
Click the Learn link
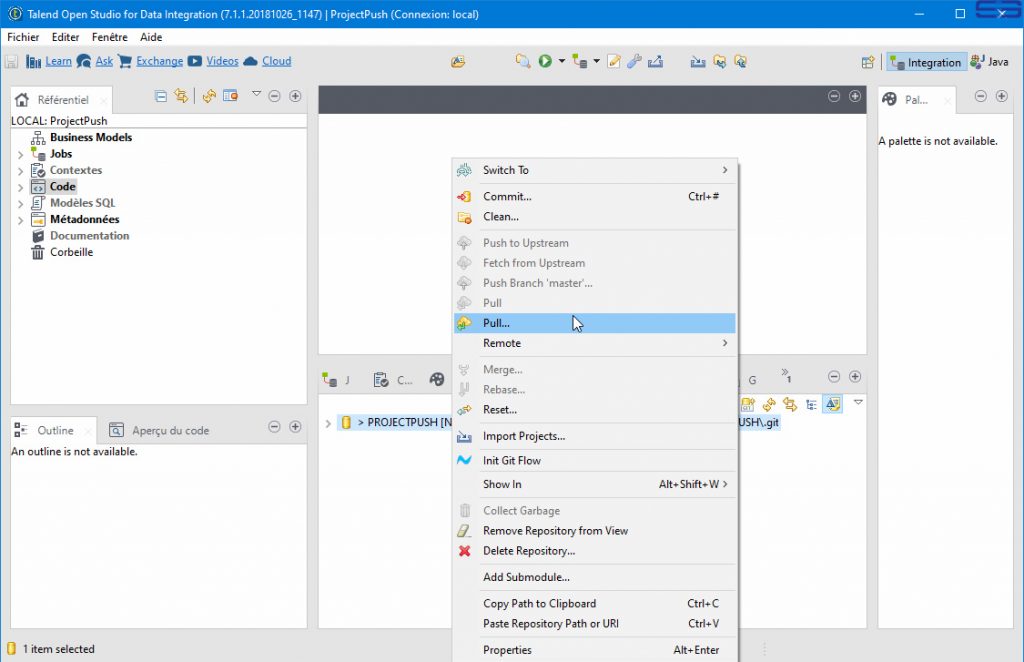[58, 61]
